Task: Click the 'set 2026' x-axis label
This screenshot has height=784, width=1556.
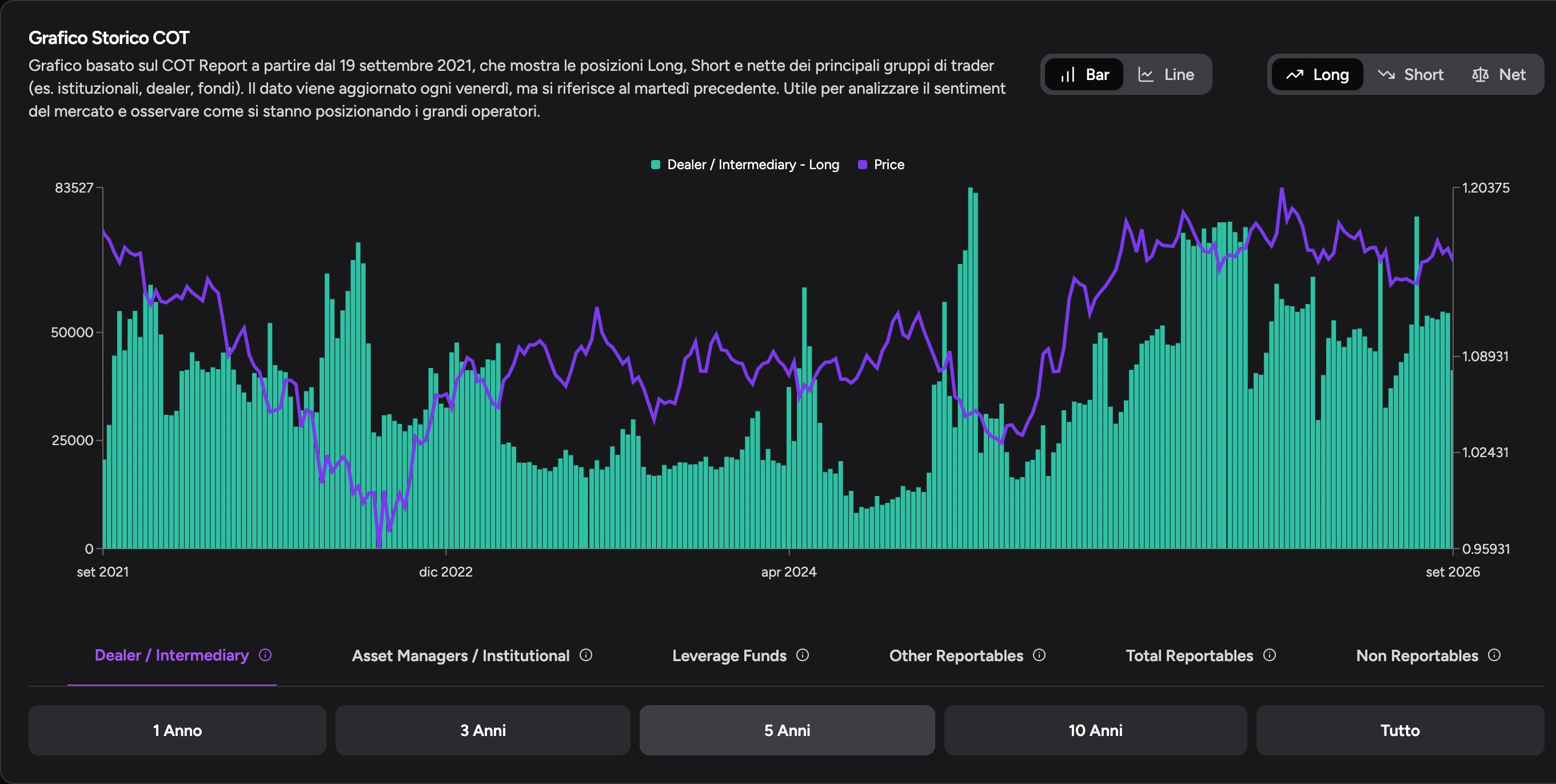Action: (1453, 571)
